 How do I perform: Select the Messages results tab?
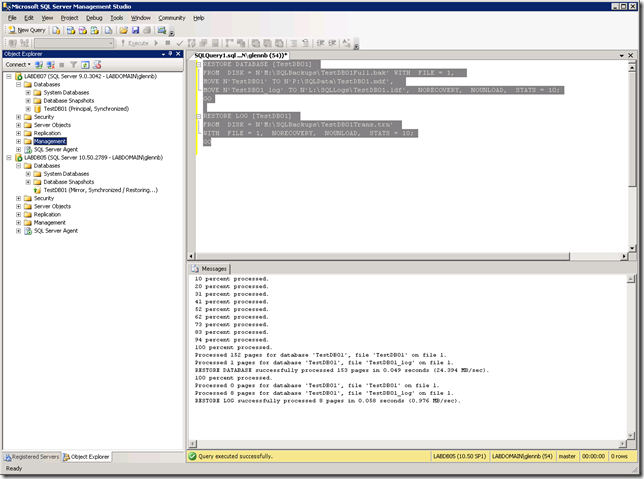pyautogui.click(x=210, y=268)
